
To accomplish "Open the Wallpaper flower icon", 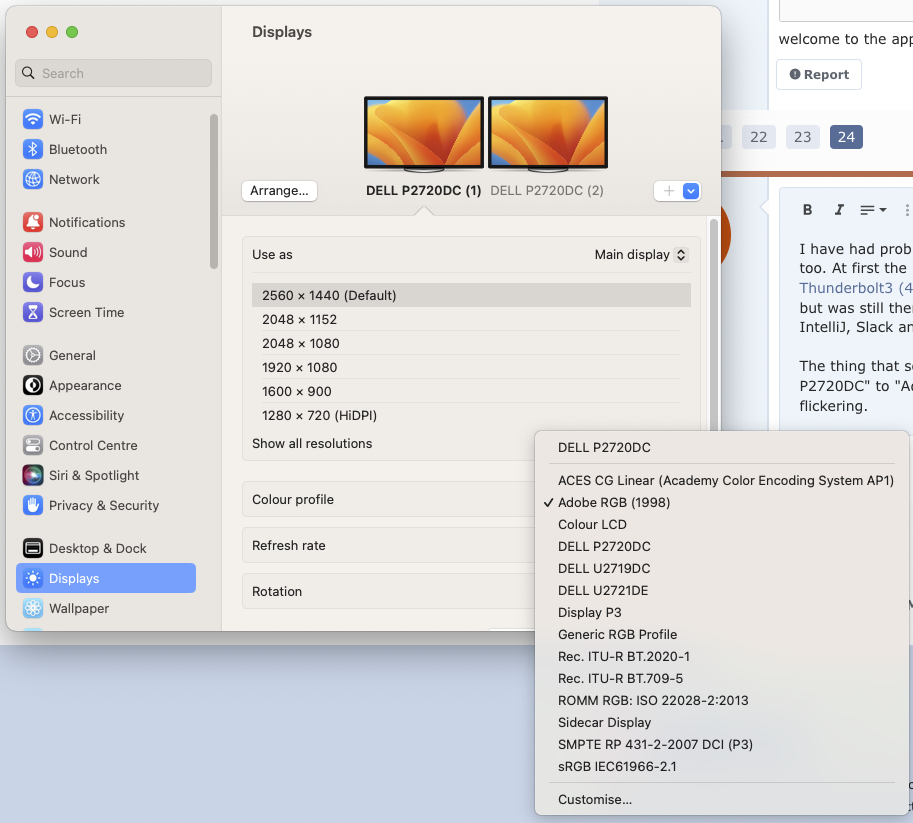I will tap(33, 609).
